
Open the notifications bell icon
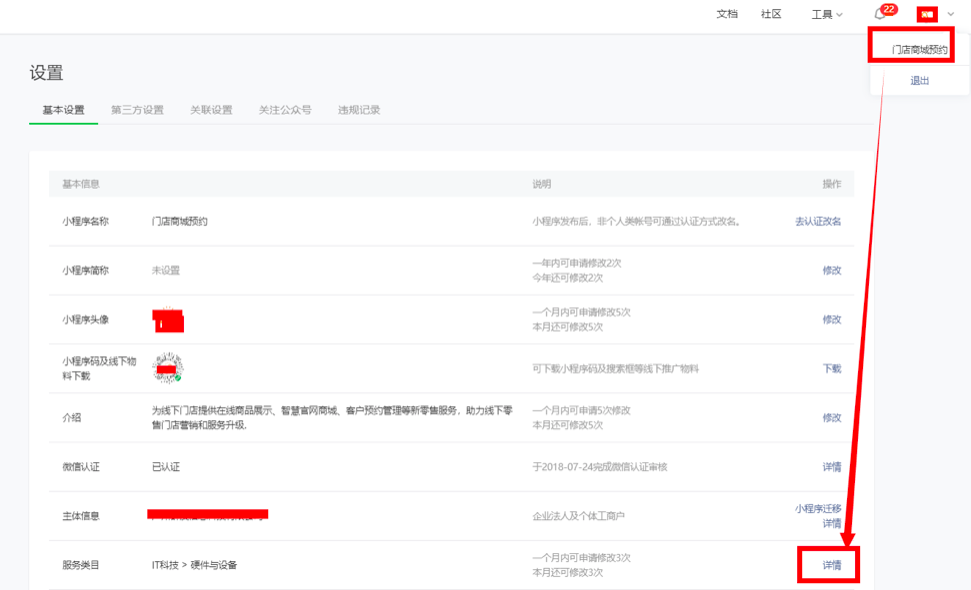pyautogui.click(x=880, y=14)
